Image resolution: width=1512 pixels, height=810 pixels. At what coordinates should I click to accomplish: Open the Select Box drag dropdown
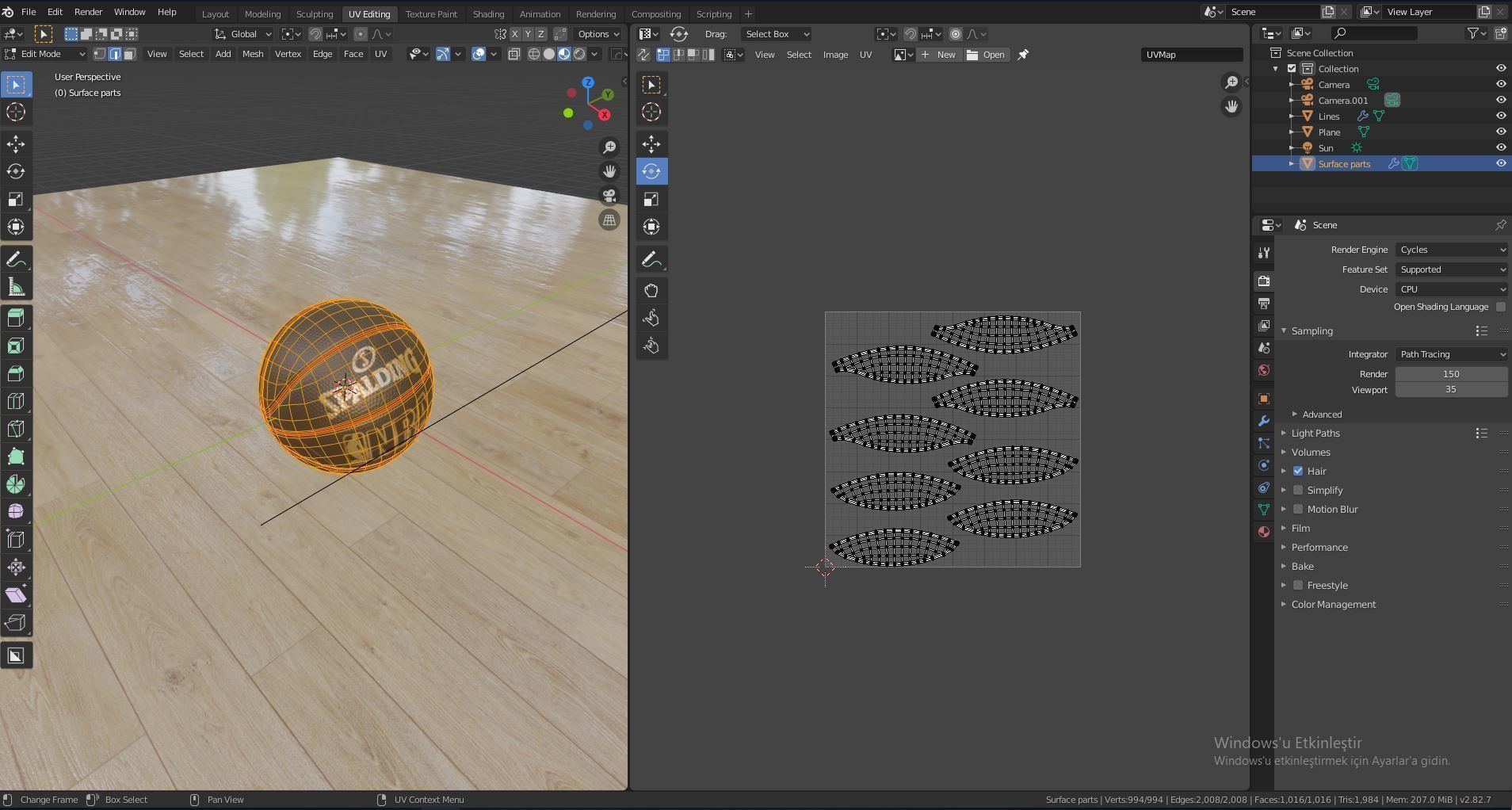777,34
